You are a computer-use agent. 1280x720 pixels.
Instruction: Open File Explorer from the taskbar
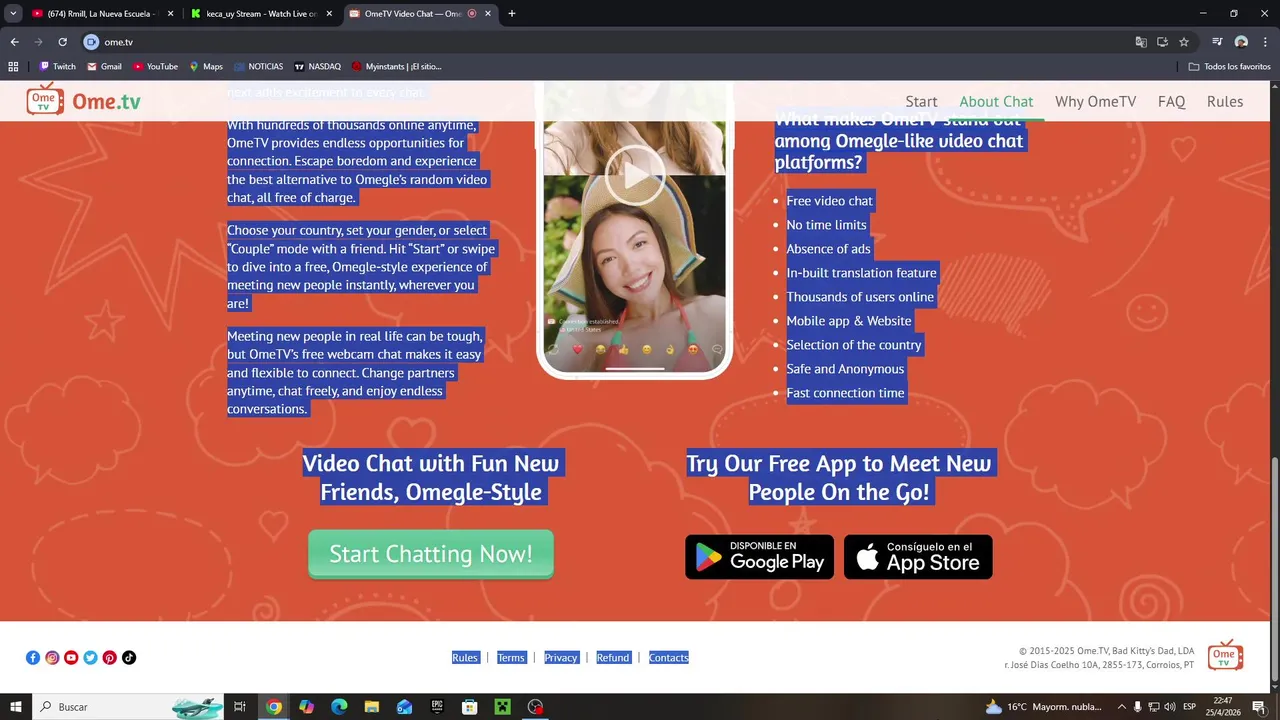[371, 707]
